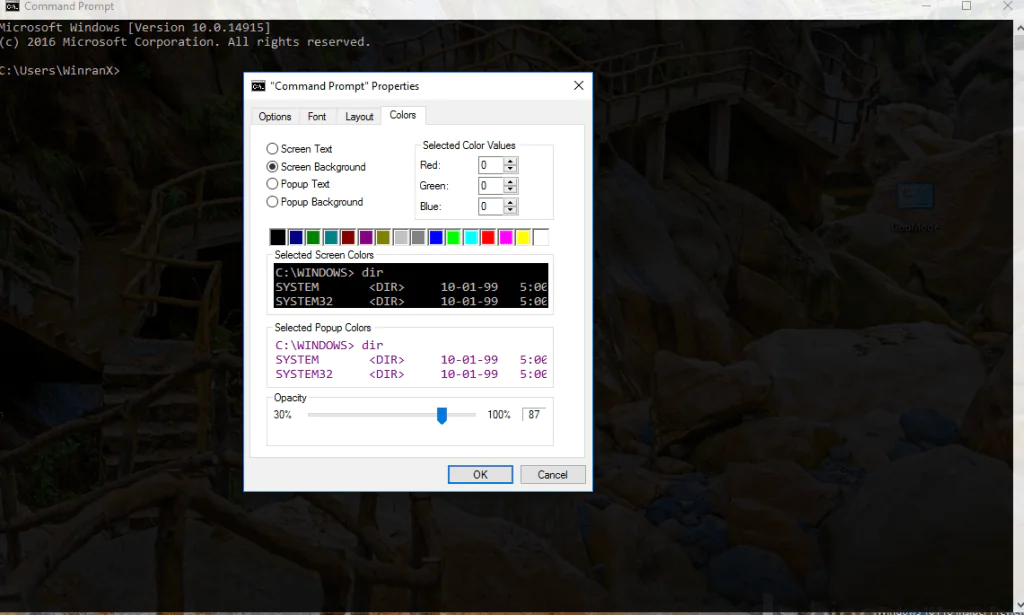Select the yellow color swatch
Screen dimensions: 1024x615
coord(523,237)
